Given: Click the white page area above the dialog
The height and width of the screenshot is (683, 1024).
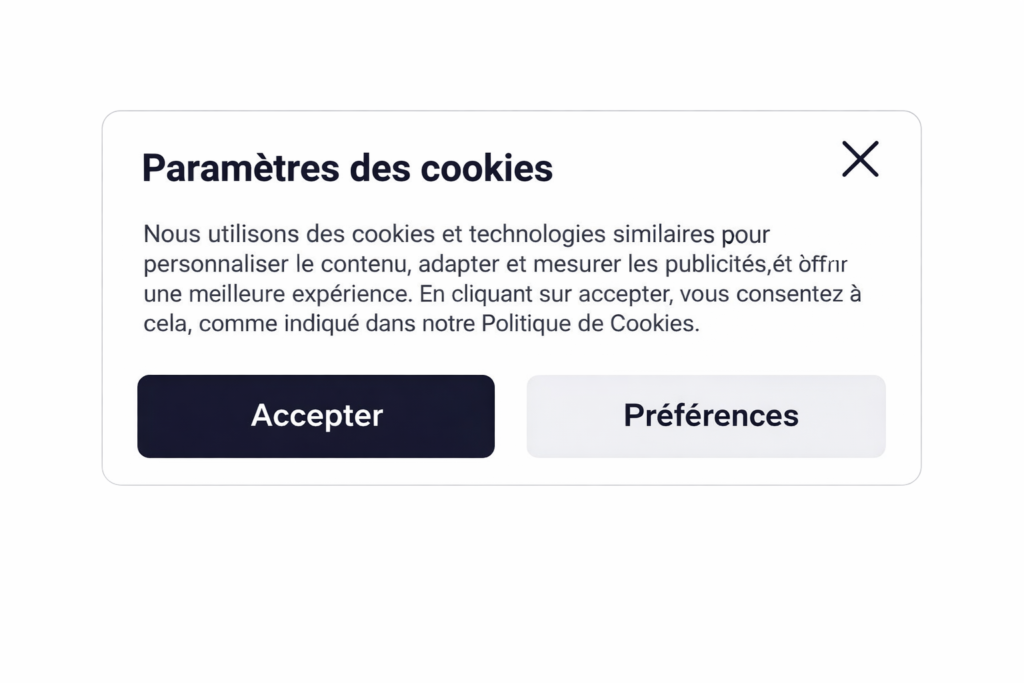Looking at the screenshot, I should click(512, 55).
